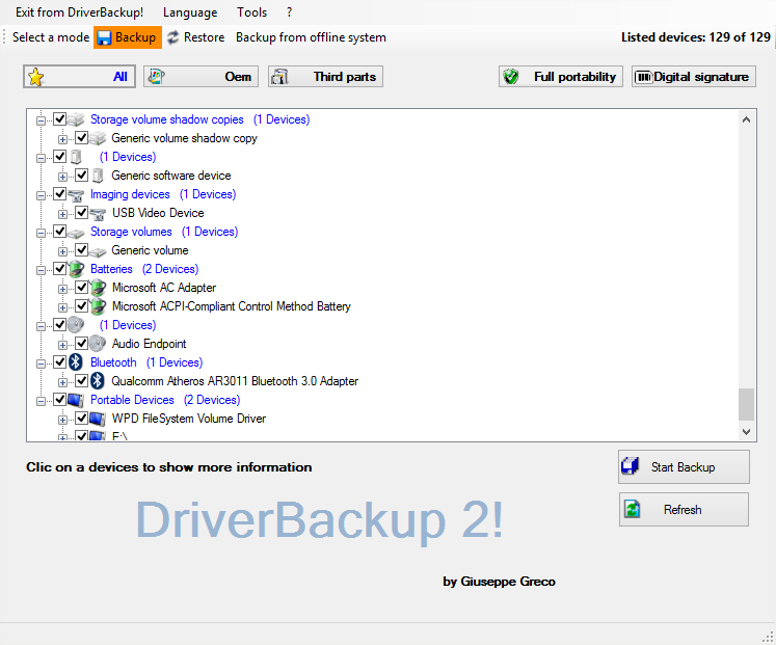Click the Batteries category icon
Screen dimensions: 776x645
click(x=76, y=269)
